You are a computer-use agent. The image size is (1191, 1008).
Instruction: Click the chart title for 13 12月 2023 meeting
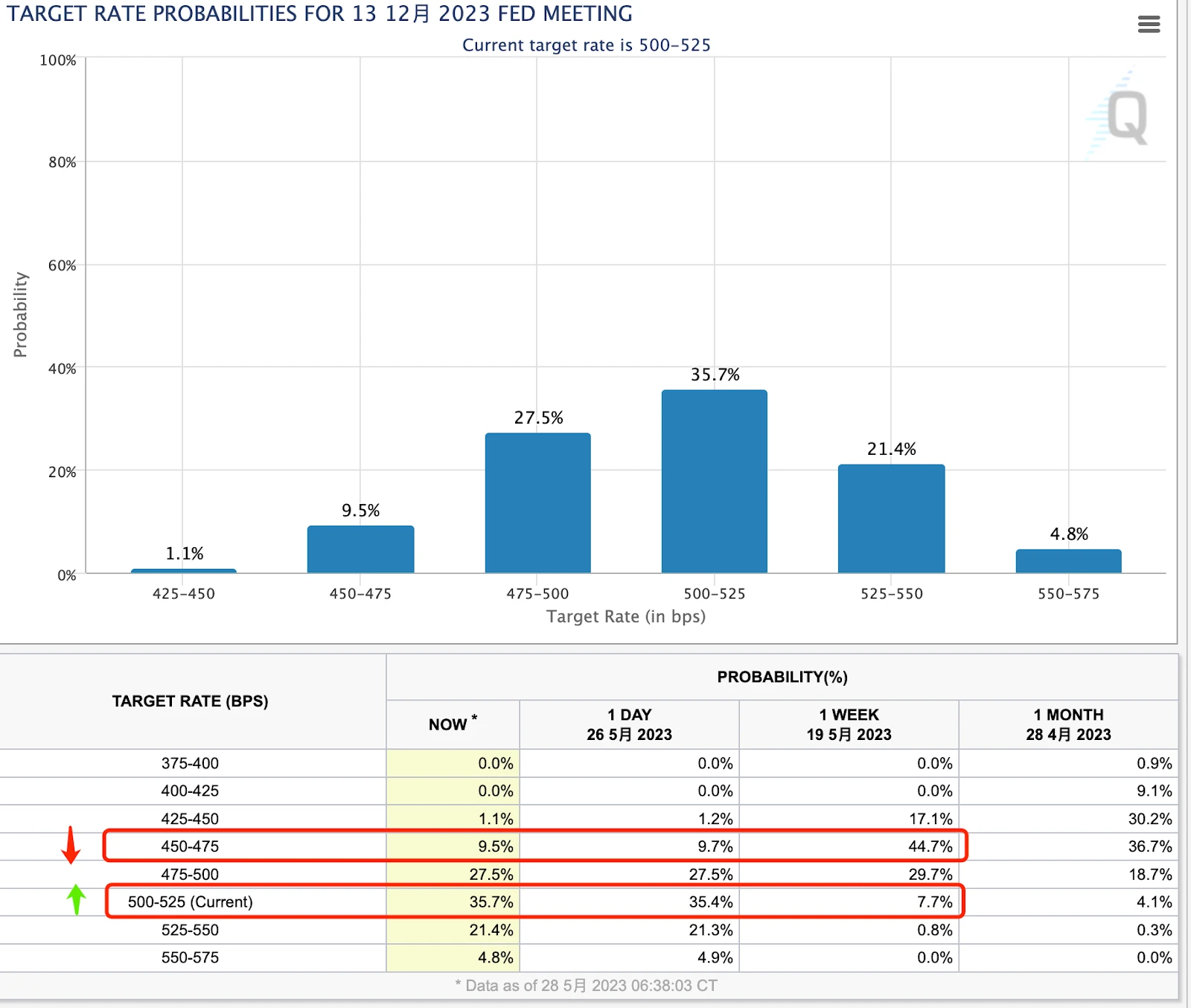320,13
